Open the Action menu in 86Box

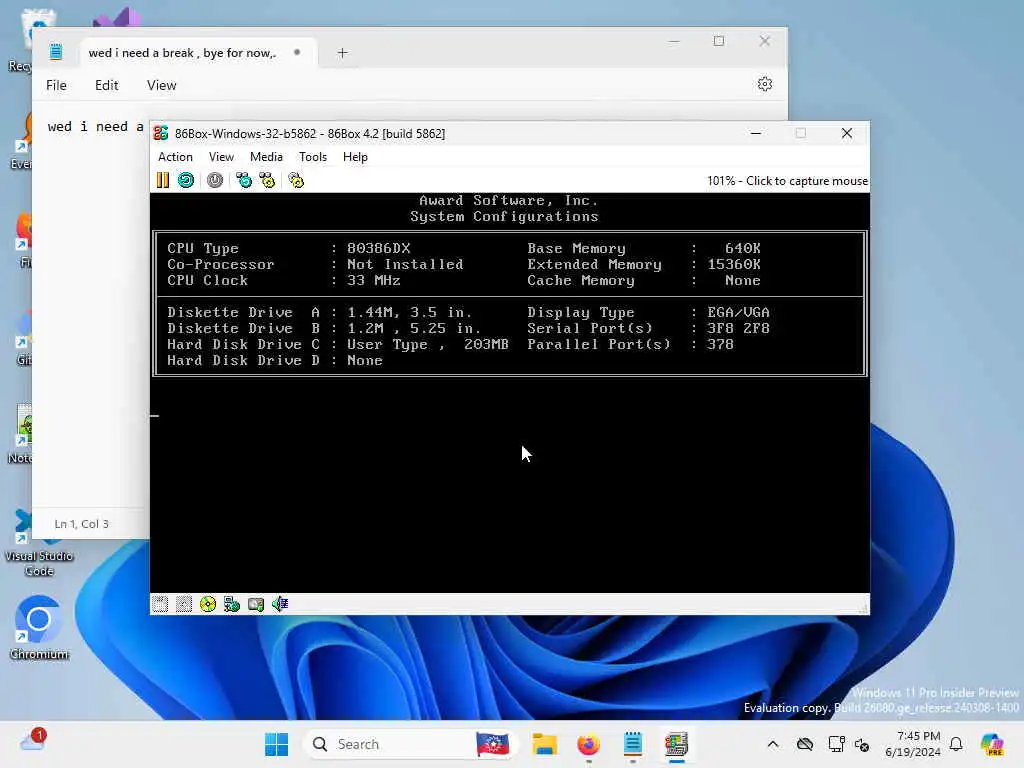175,157
